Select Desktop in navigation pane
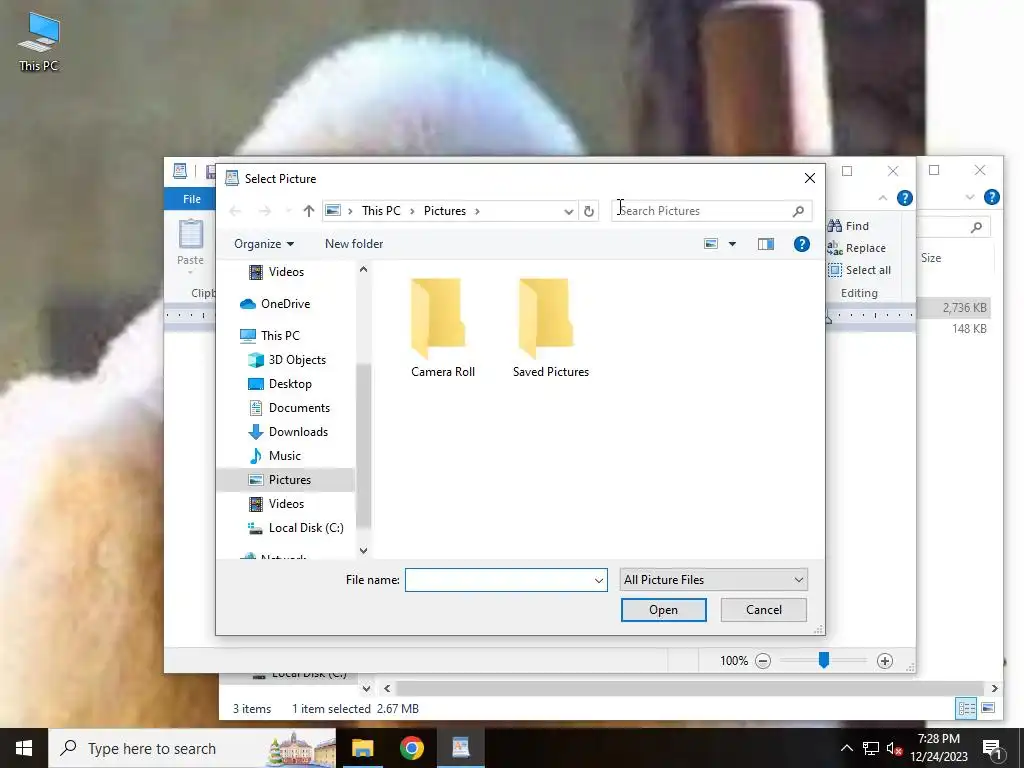This screenshot has width=1024, height=768. point(290,384)
